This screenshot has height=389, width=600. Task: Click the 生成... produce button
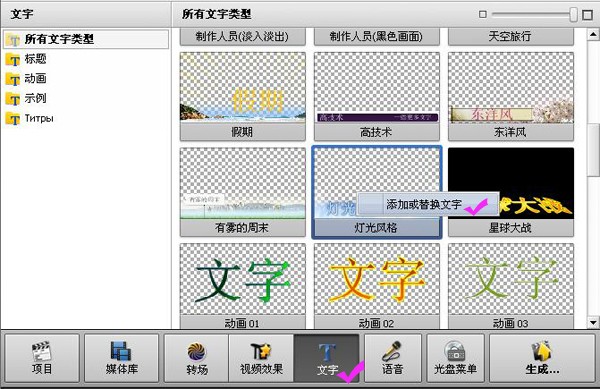542,358
